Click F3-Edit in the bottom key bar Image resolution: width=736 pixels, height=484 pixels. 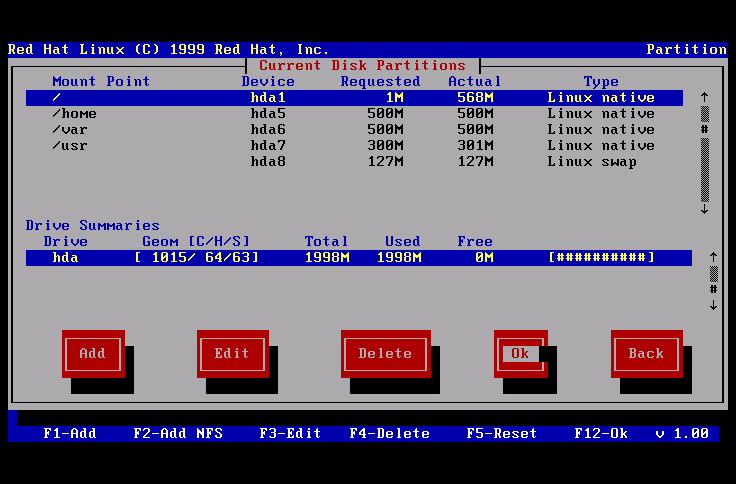click(291, 433)
